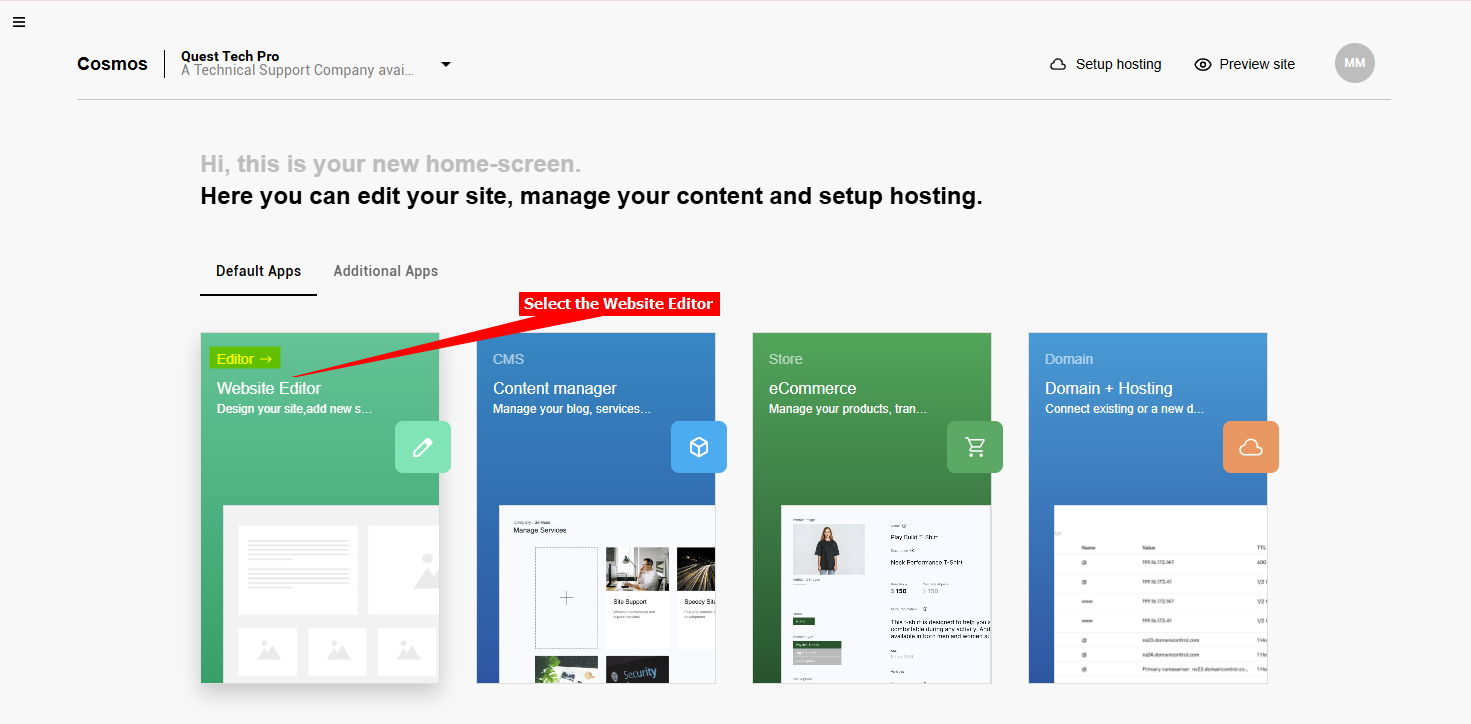Click "Design your site,add new s…" description
Viewport: 1471px width, 724px height.
(x=295, y=409)
